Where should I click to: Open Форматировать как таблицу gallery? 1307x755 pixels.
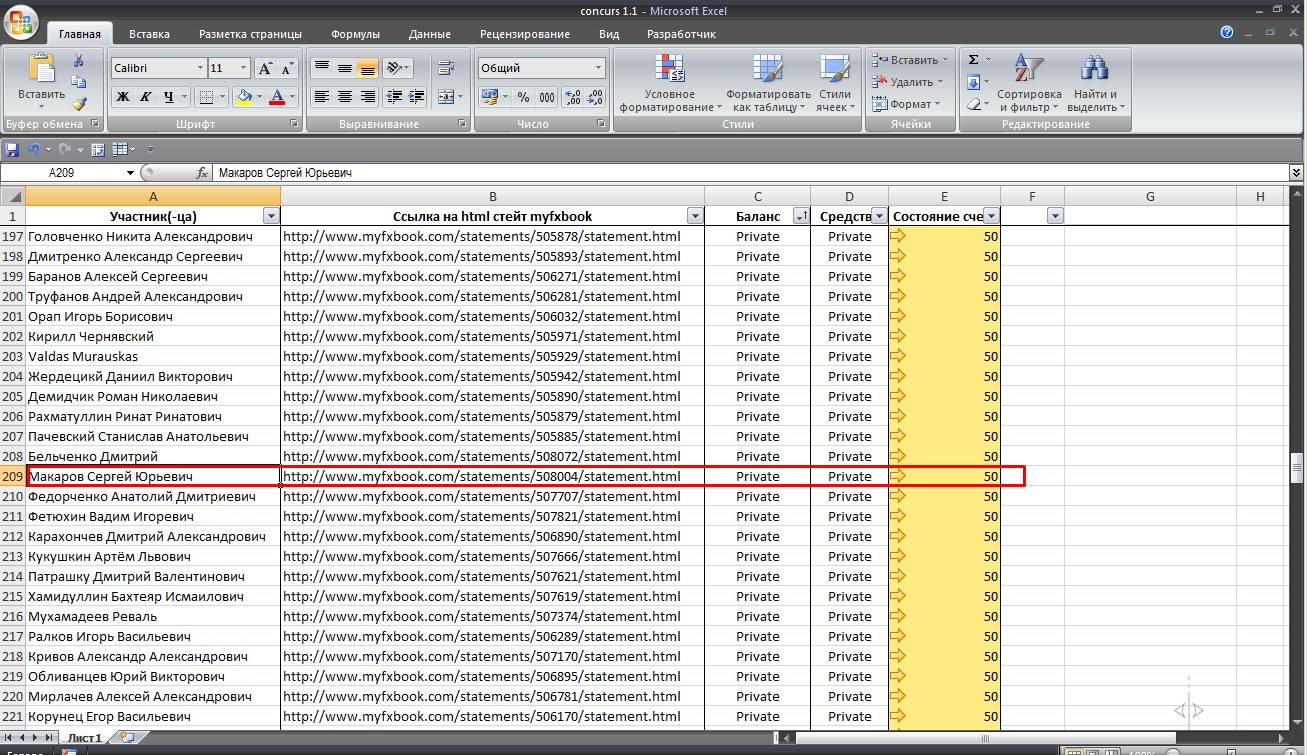(769, 82)
